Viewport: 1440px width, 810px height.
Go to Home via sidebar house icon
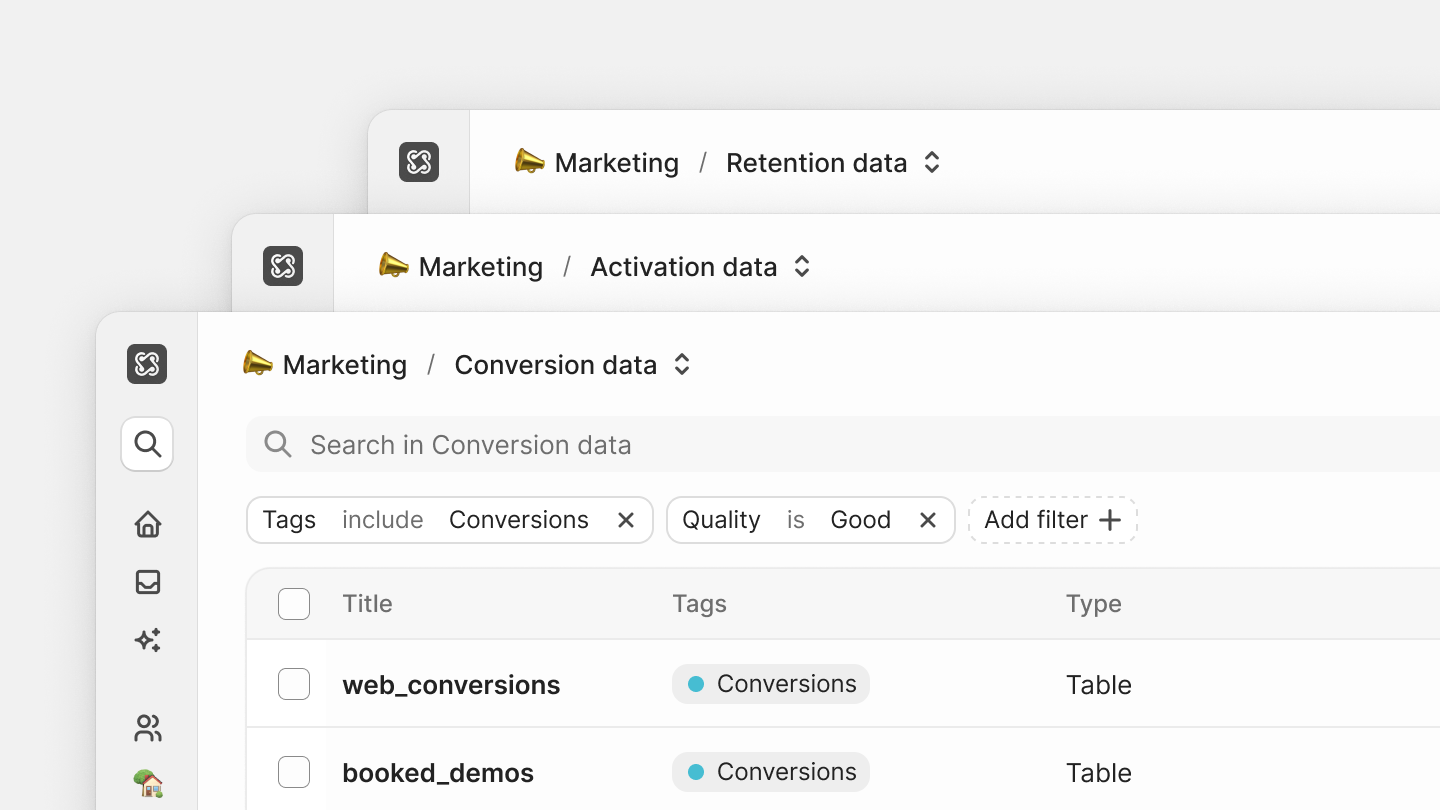pyautogui.click(x=148, y=524)
